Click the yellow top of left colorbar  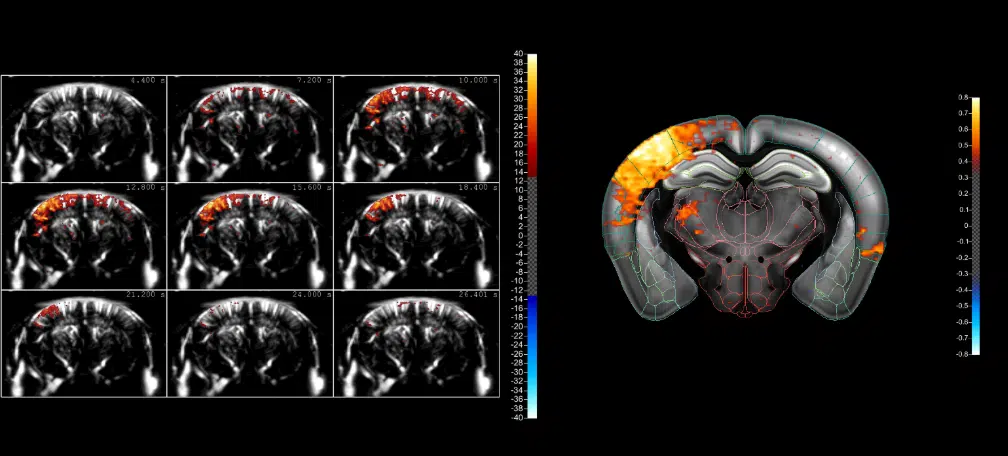coord(532,65)
